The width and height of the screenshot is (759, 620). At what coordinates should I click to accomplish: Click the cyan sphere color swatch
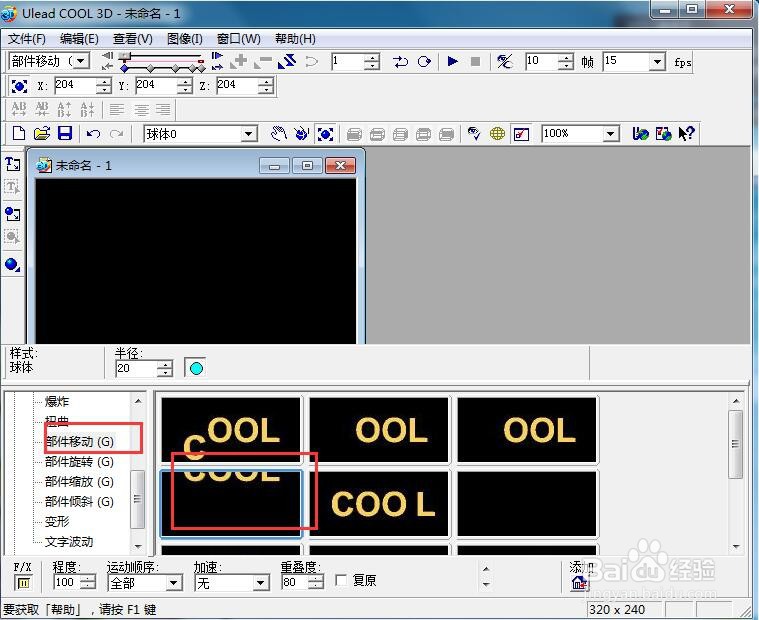tap(196, 368)
